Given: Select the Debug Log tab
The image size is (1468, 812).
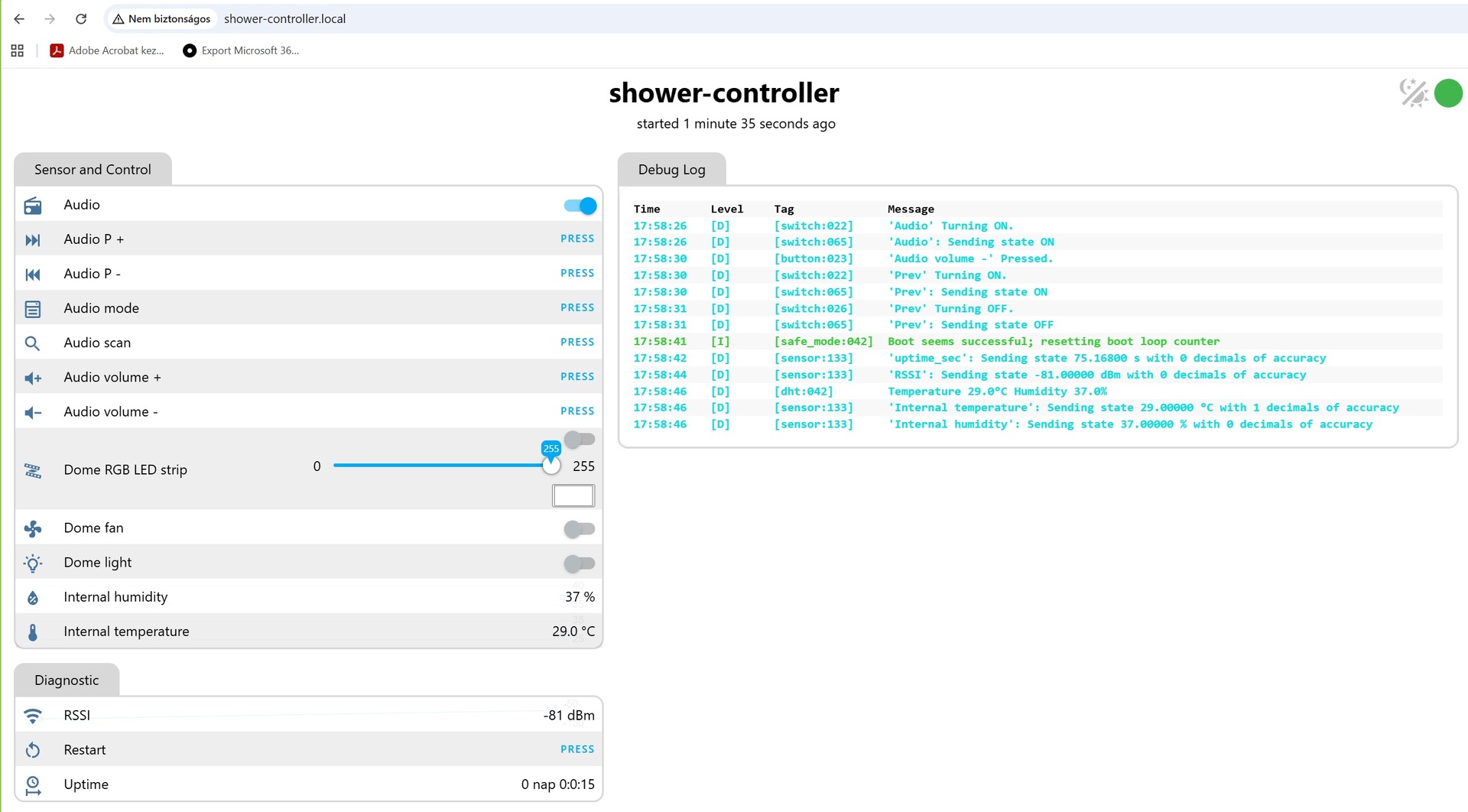Looking at the screenshot, I should coord(672,170).
